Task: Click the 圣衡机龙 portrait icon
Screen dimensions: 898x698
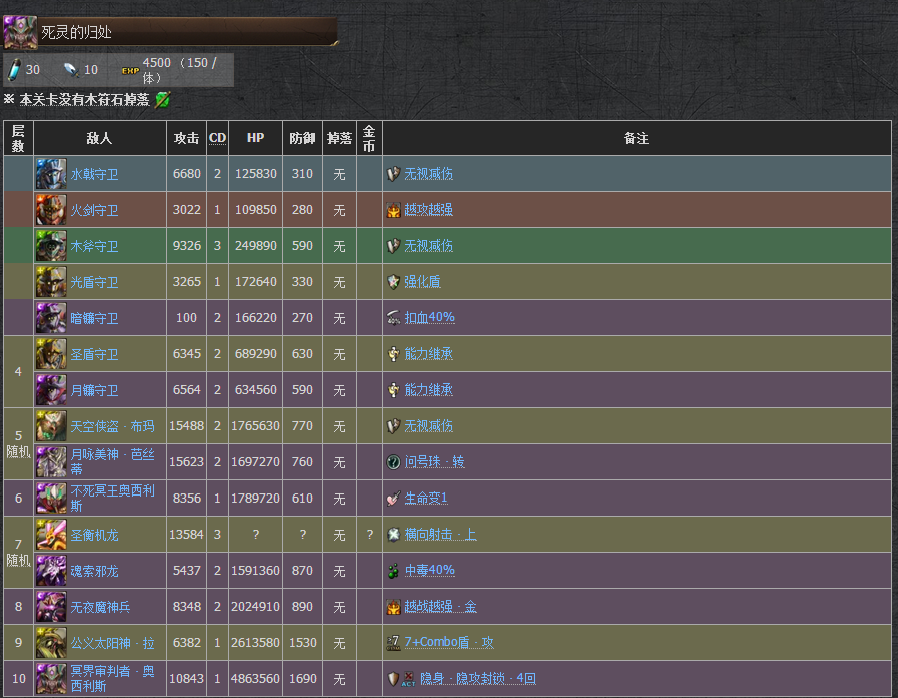Action: pos(51,534)
